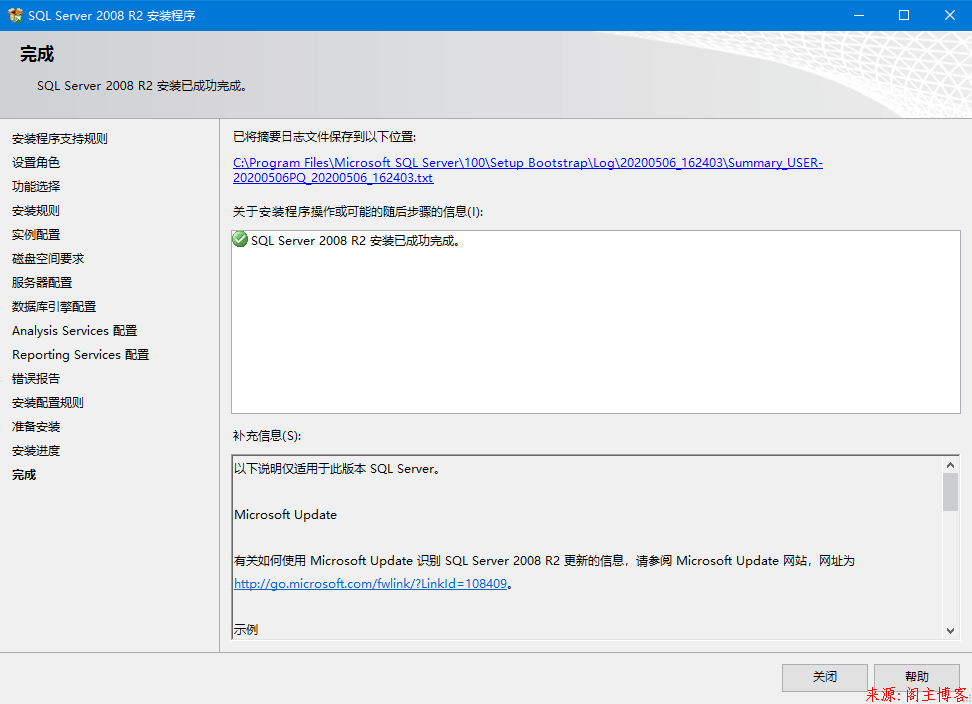Click the SQL Server setup title bar icon

pyautogui.click(x=15, y=15)
